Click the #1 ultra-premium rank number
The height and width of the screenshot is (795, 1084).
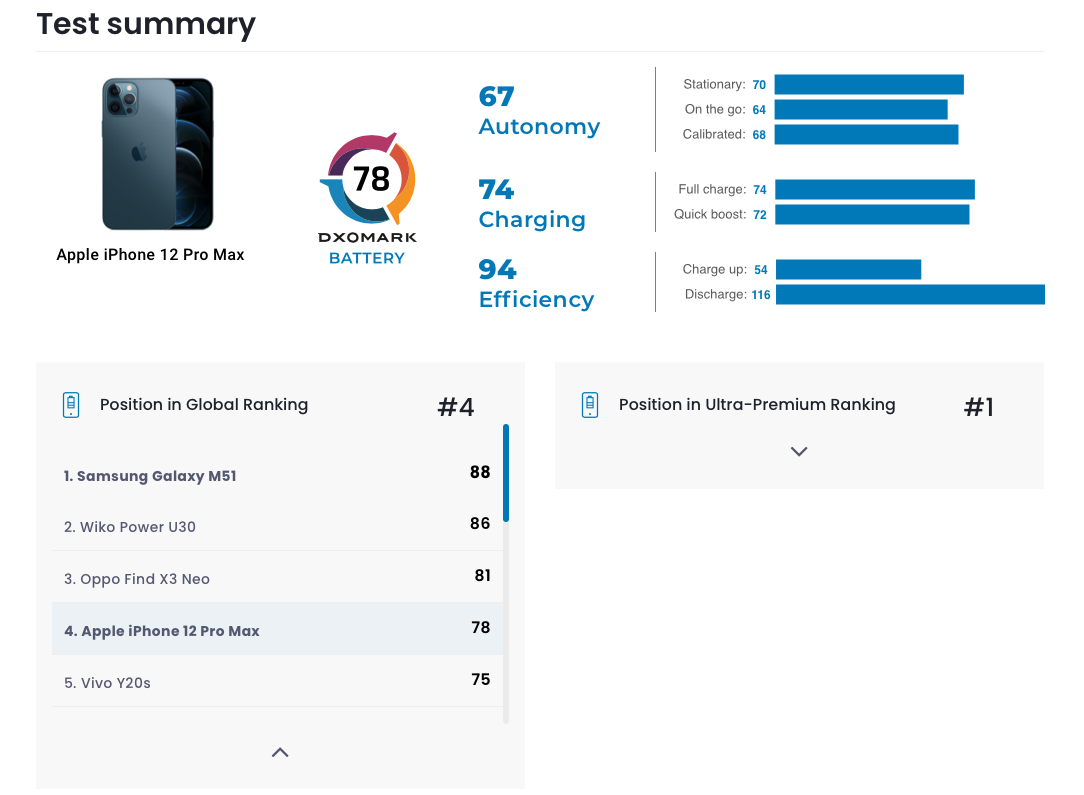tap(978, 406)
